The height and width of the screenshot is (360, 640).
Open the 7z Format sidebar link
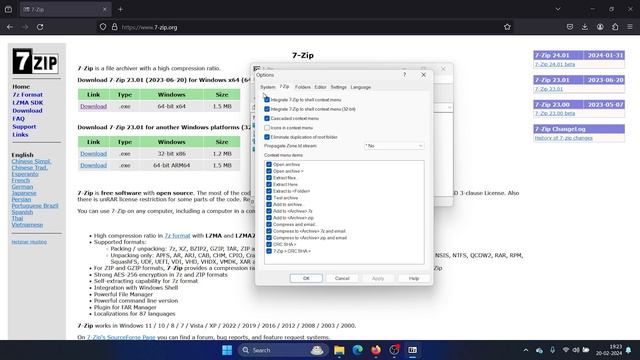point(27,94)
